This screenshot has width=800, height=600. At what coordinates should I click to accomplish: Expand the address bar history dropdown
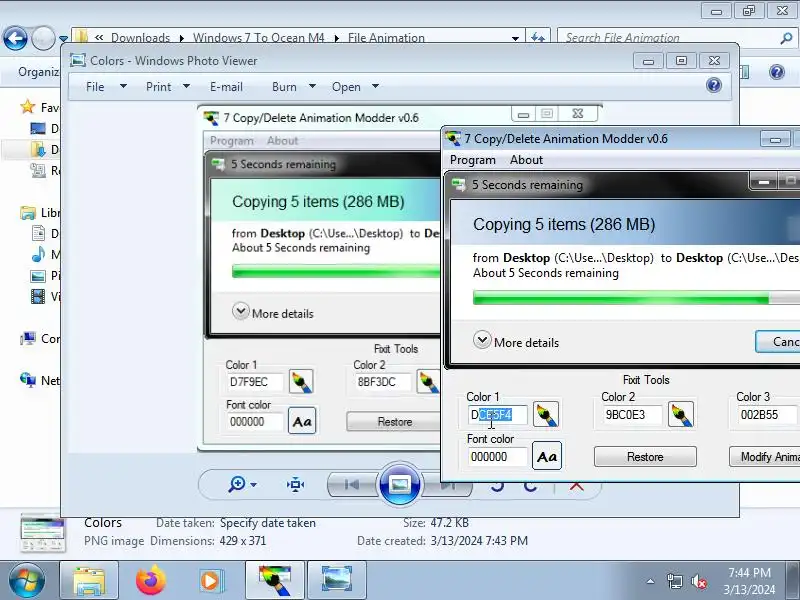coord(515,38)
